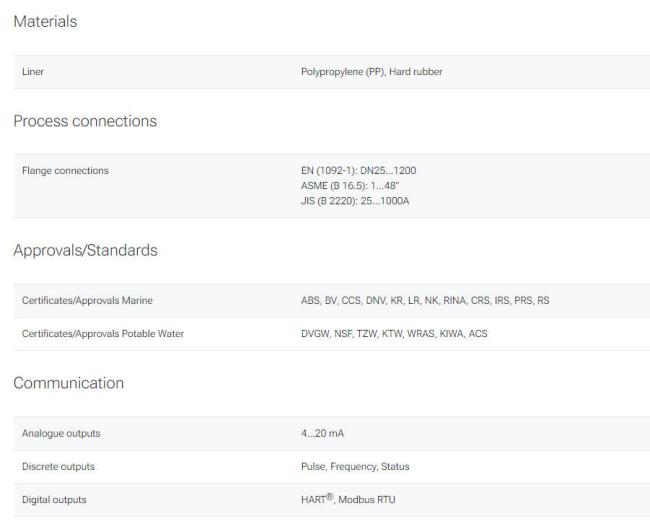Select the Flange connections label
650x524 pixels.
coord(65,170)
